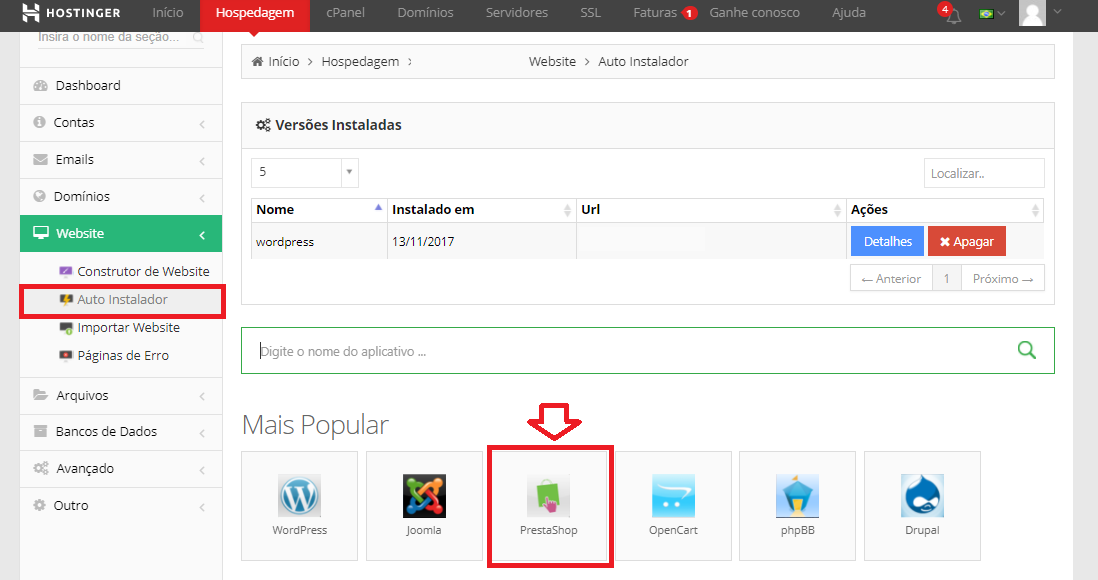This screenshot has height=580, width=1098.
Task: Click the blue Detalhes button
Action: pos(887,241)
